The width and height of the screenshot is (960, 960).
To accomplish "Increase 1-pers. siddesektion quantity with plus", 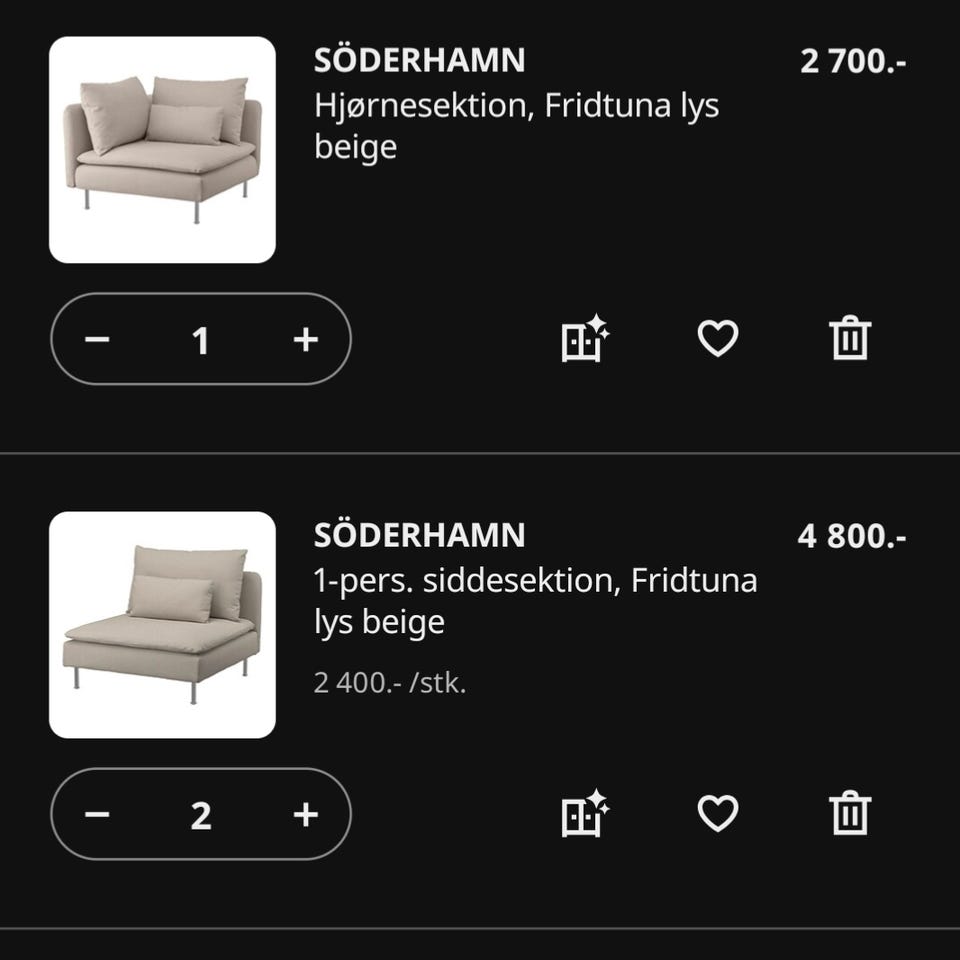I will [305, 815].
